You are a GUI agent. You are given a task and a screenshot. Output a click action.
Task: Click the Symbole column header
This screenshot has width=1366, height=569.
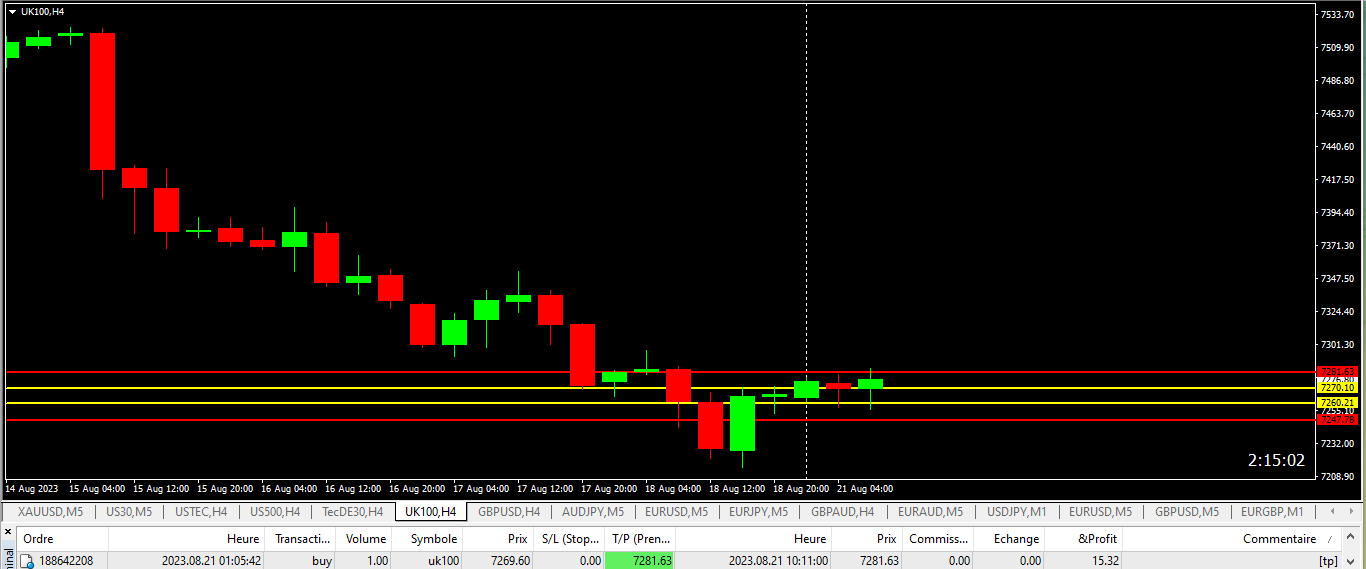click(433, 539)
